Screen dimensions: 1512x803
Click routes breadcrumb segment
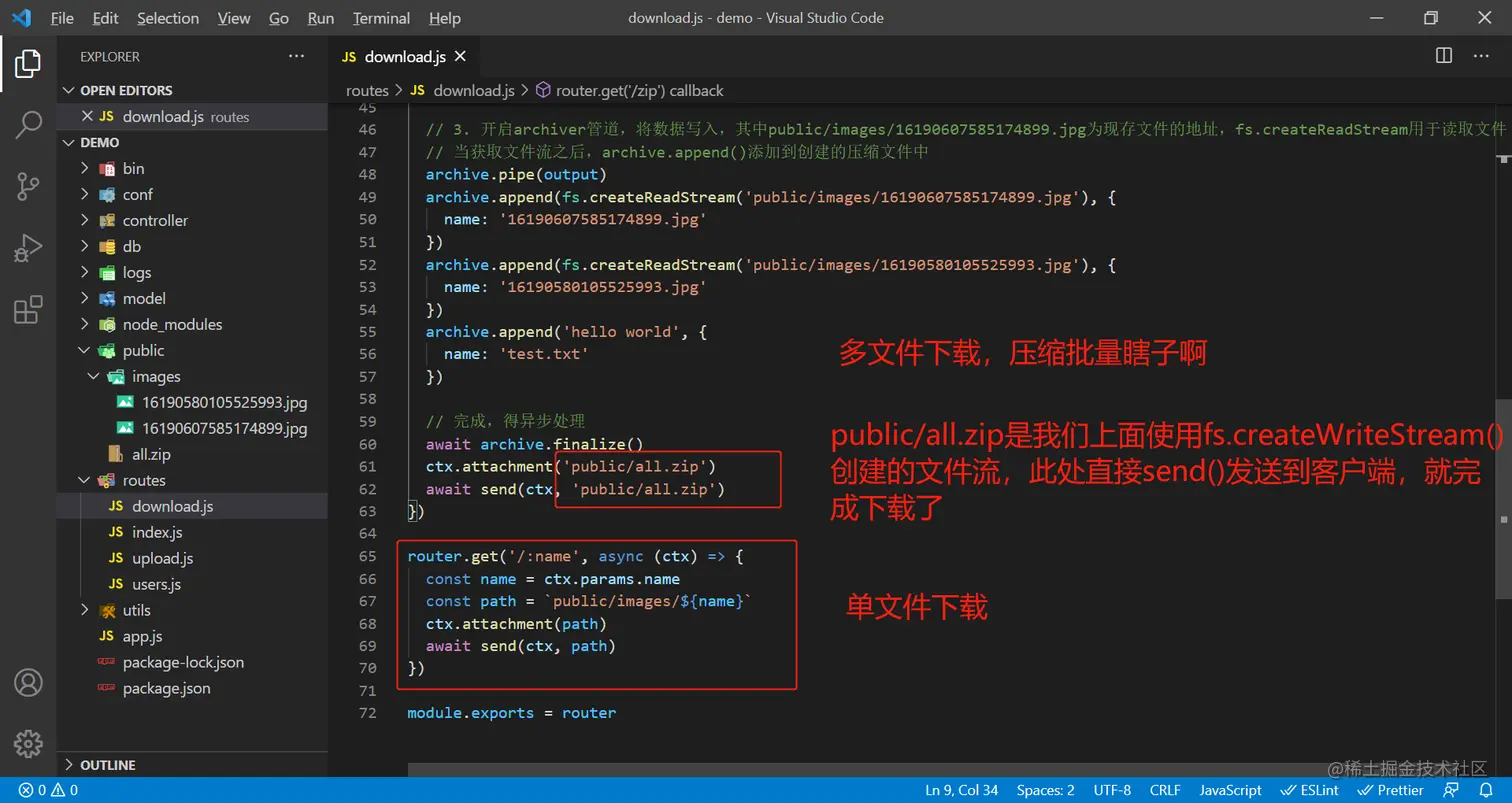coord(367,90)
